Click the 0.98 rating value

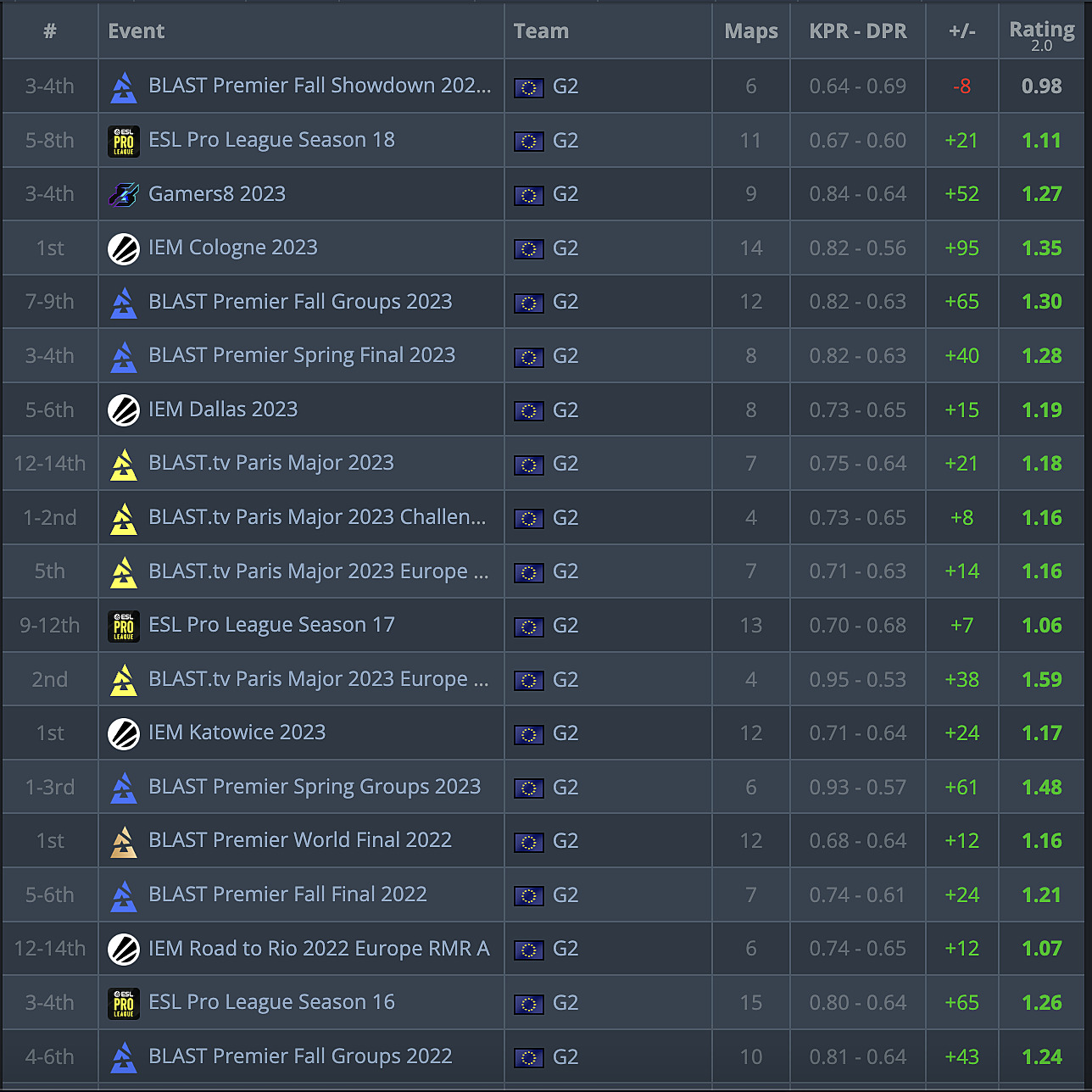1042,86
